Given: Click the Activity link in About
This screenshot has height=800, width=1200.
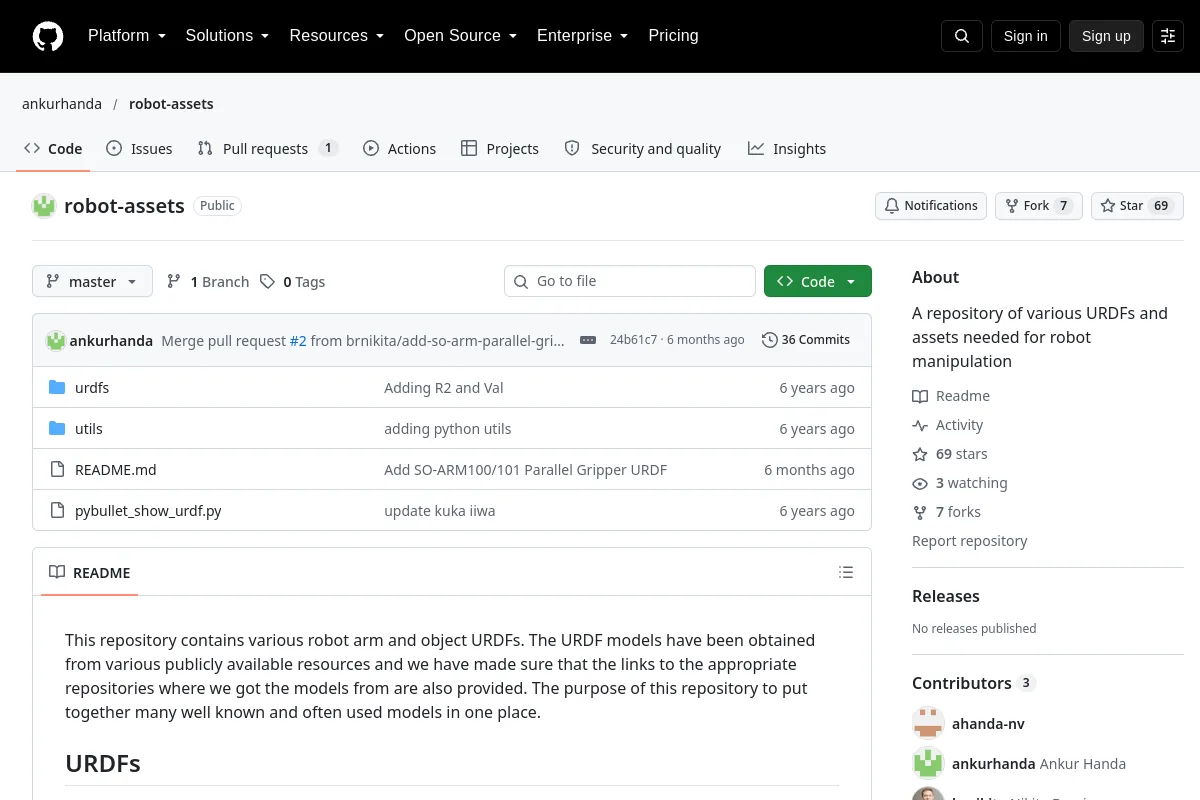Looking at the screenshot, I should click(x=948, y=425).
